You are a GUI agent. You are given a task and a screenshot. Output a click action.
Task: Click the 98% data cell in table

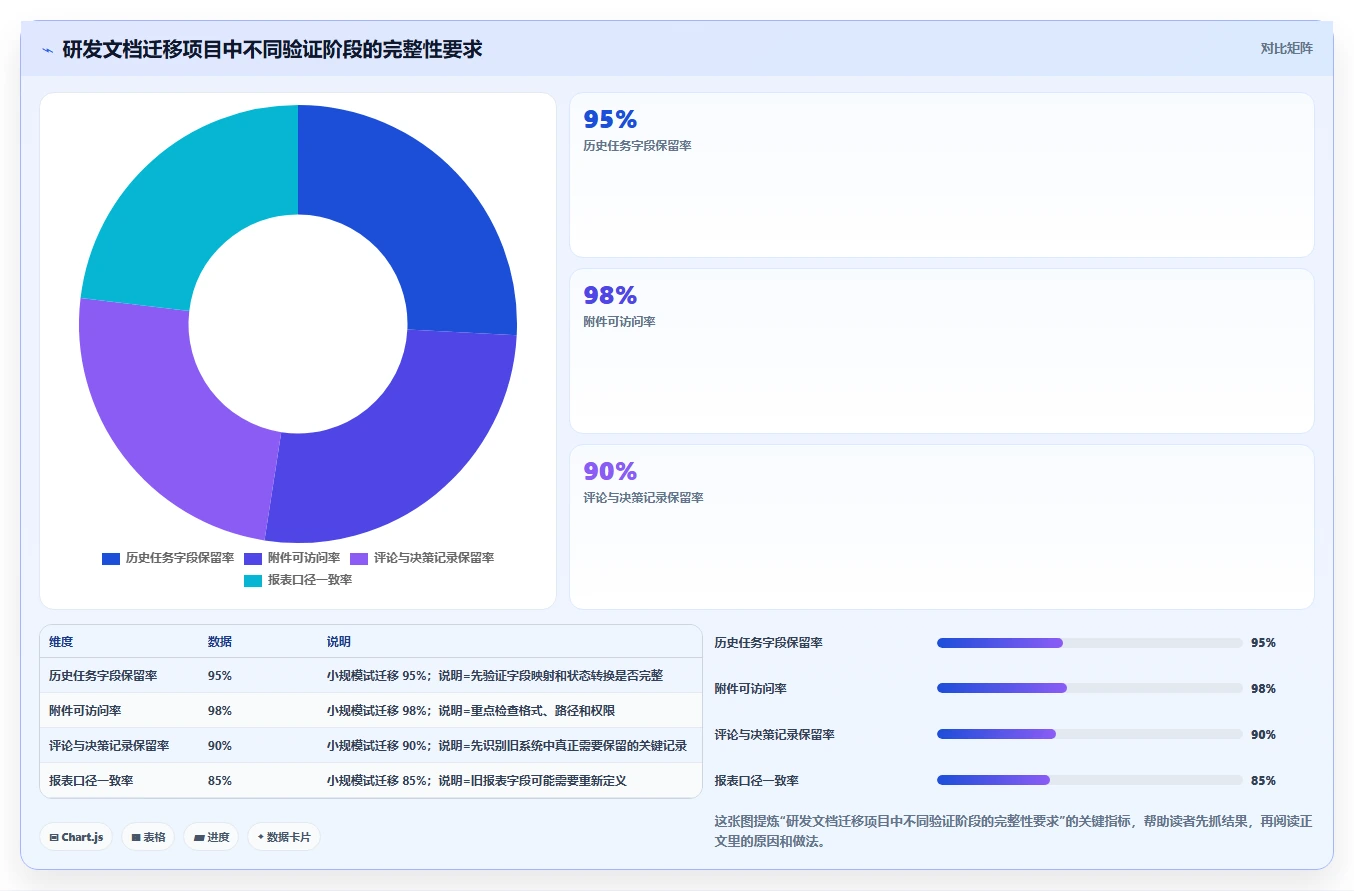(x=220, y=711)
